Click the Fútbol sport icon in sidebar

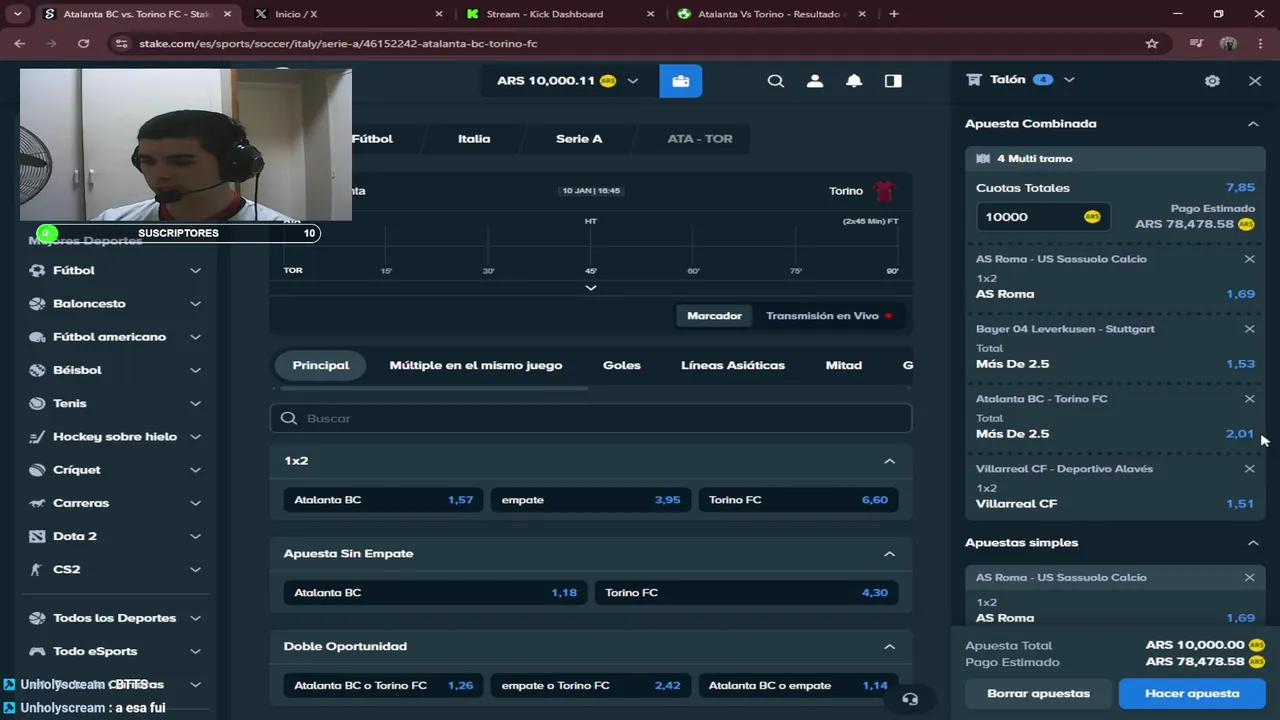[38, 270]
